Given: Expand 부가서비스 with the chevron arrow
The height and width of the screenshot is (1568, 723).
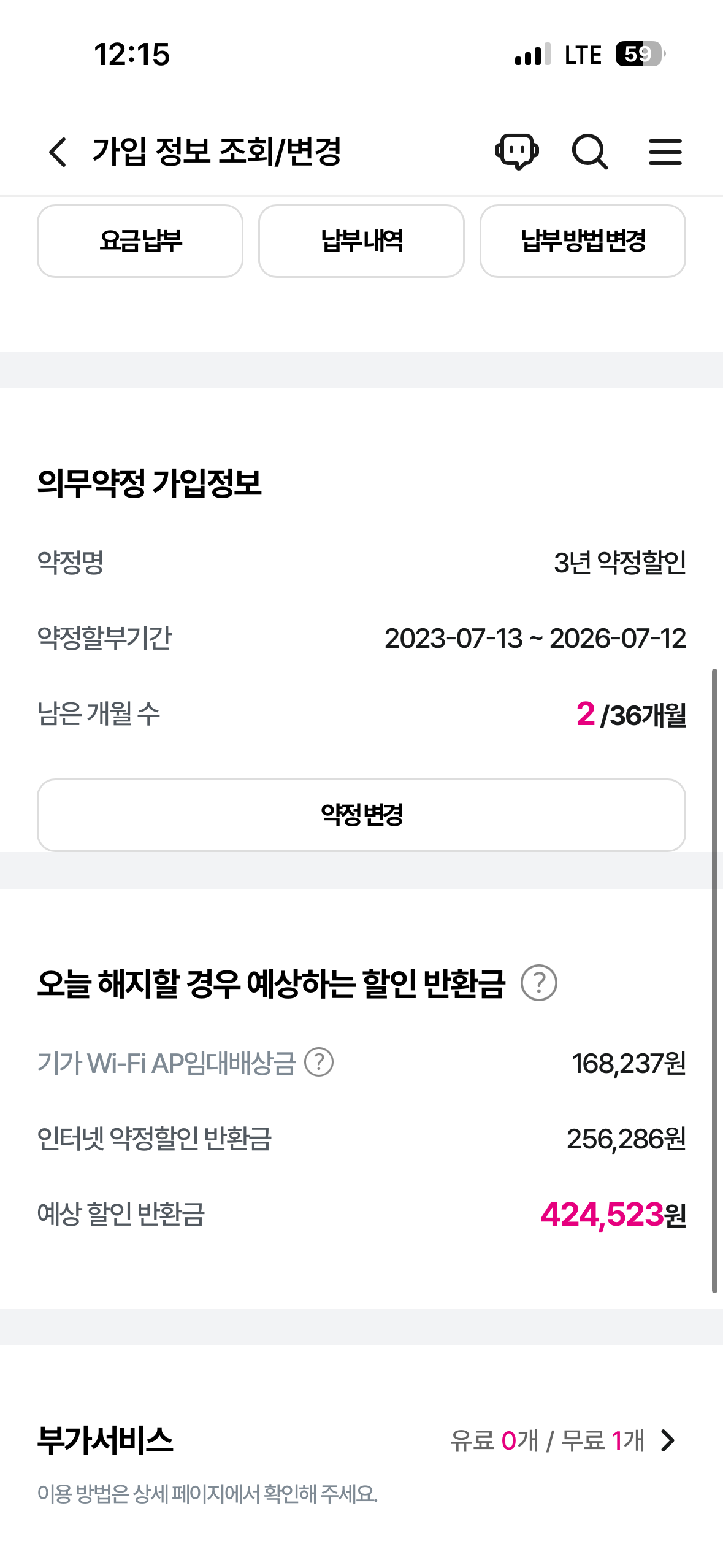Looking at the screenshot, I should pyautogui.click(x=668, y=1440).
